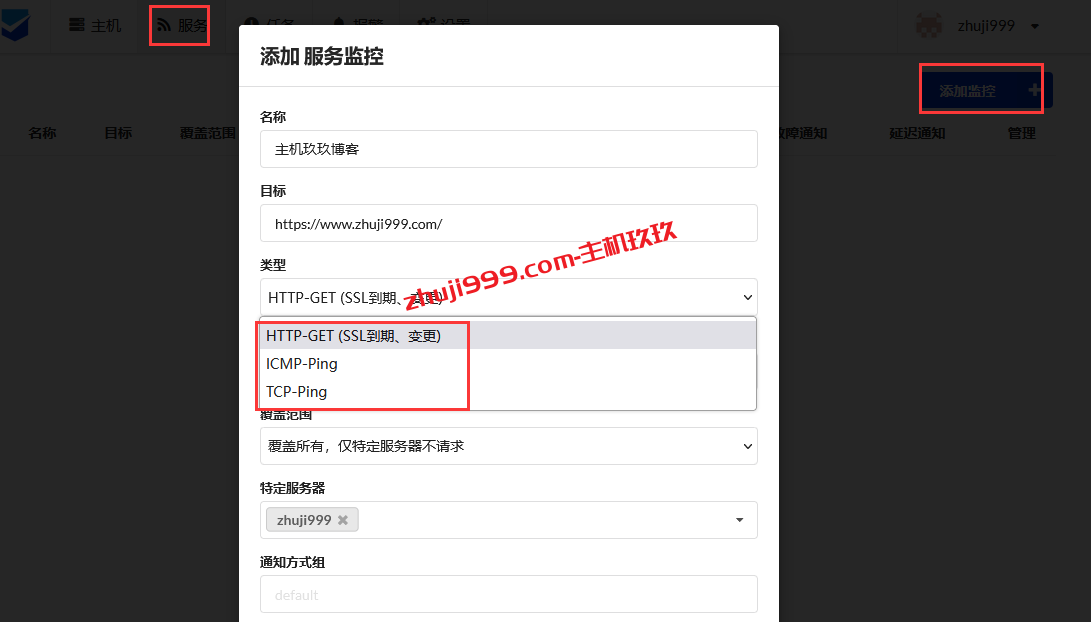The height and width of the screenshot is (622, 1091).
Task: Open the zhuji999 account dropdown caret
Action: click(x=1035, y=26)
